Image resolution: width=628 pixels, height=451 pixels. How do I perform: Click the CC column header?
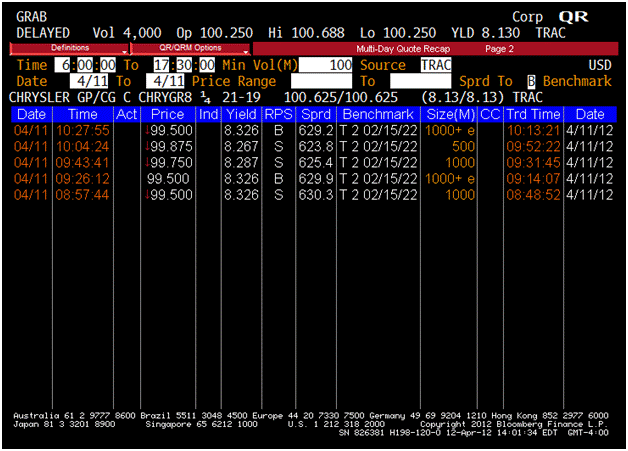pos(490,115)
